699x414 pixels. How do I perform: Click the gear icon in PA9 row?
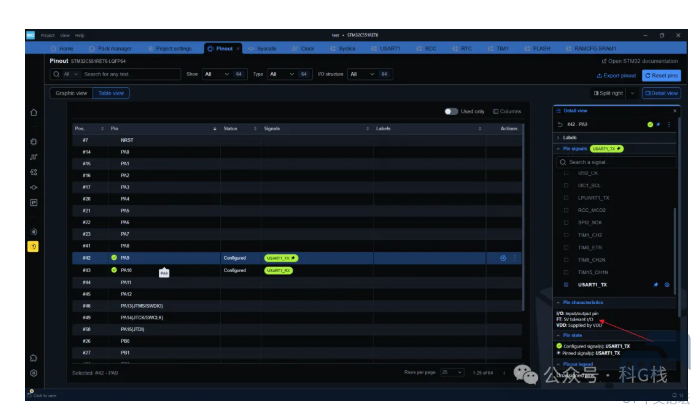[x=502, y=258]
